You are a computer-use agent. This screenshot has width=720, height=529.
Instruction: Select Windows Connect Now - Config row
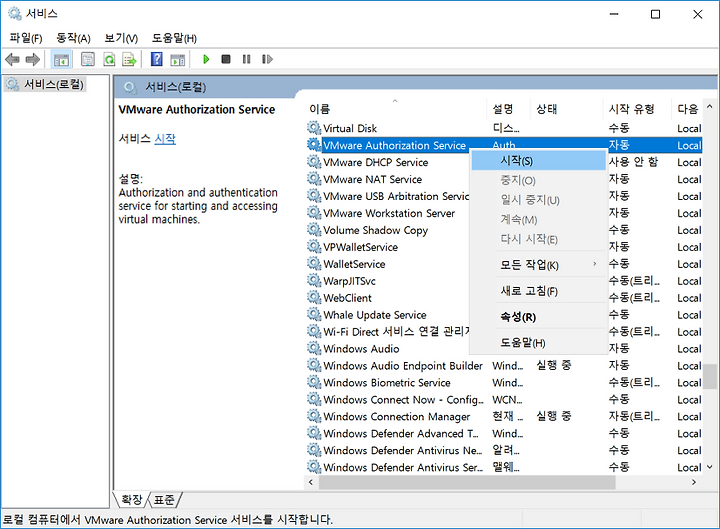pos(504,400)
